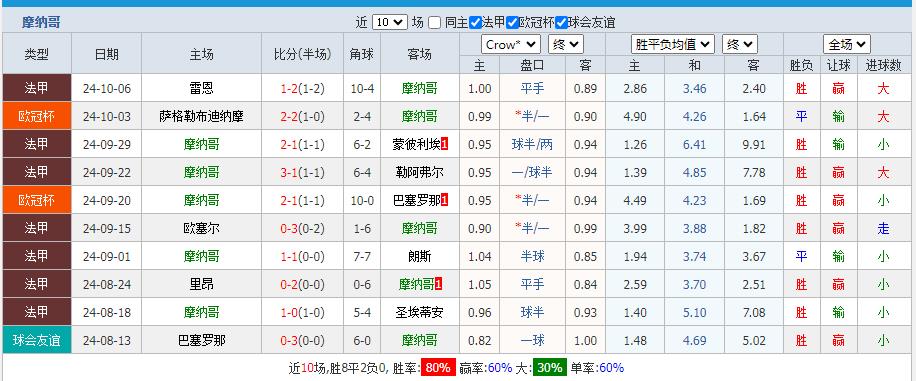The width and height of the screenshot is (916, 381).
Task: Click the 盘口 column header
Action: [532, 65]
